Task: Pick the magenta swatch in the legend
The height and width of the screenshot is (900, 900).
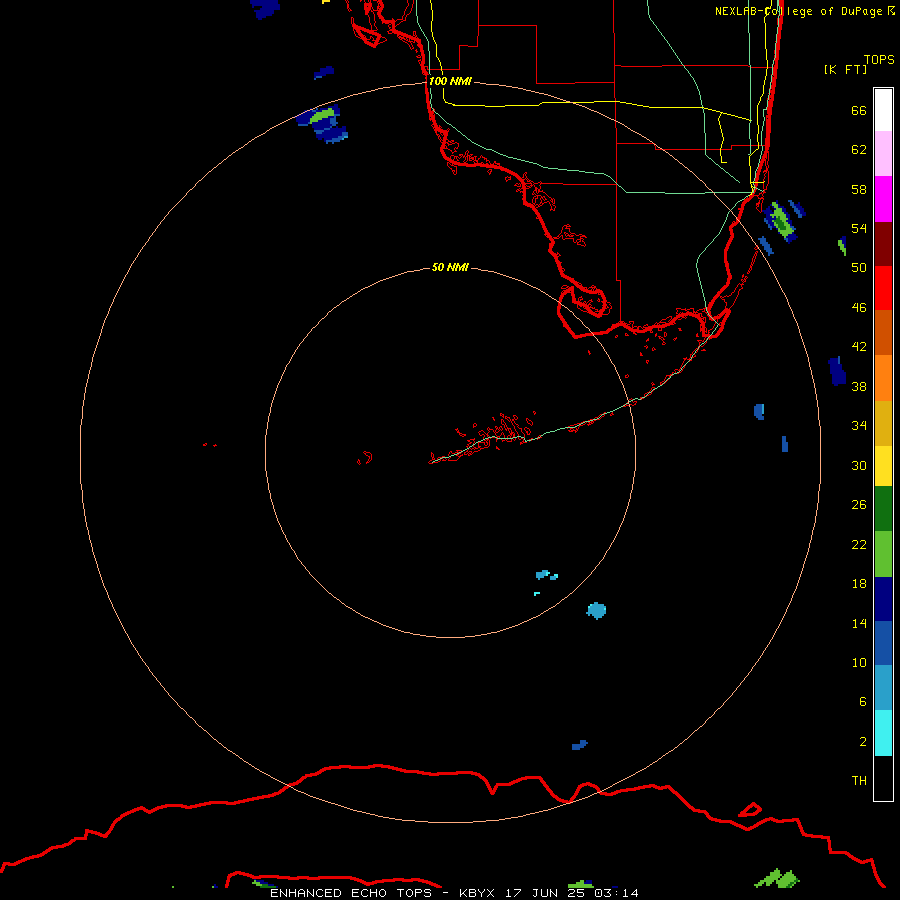Action: 883,199
